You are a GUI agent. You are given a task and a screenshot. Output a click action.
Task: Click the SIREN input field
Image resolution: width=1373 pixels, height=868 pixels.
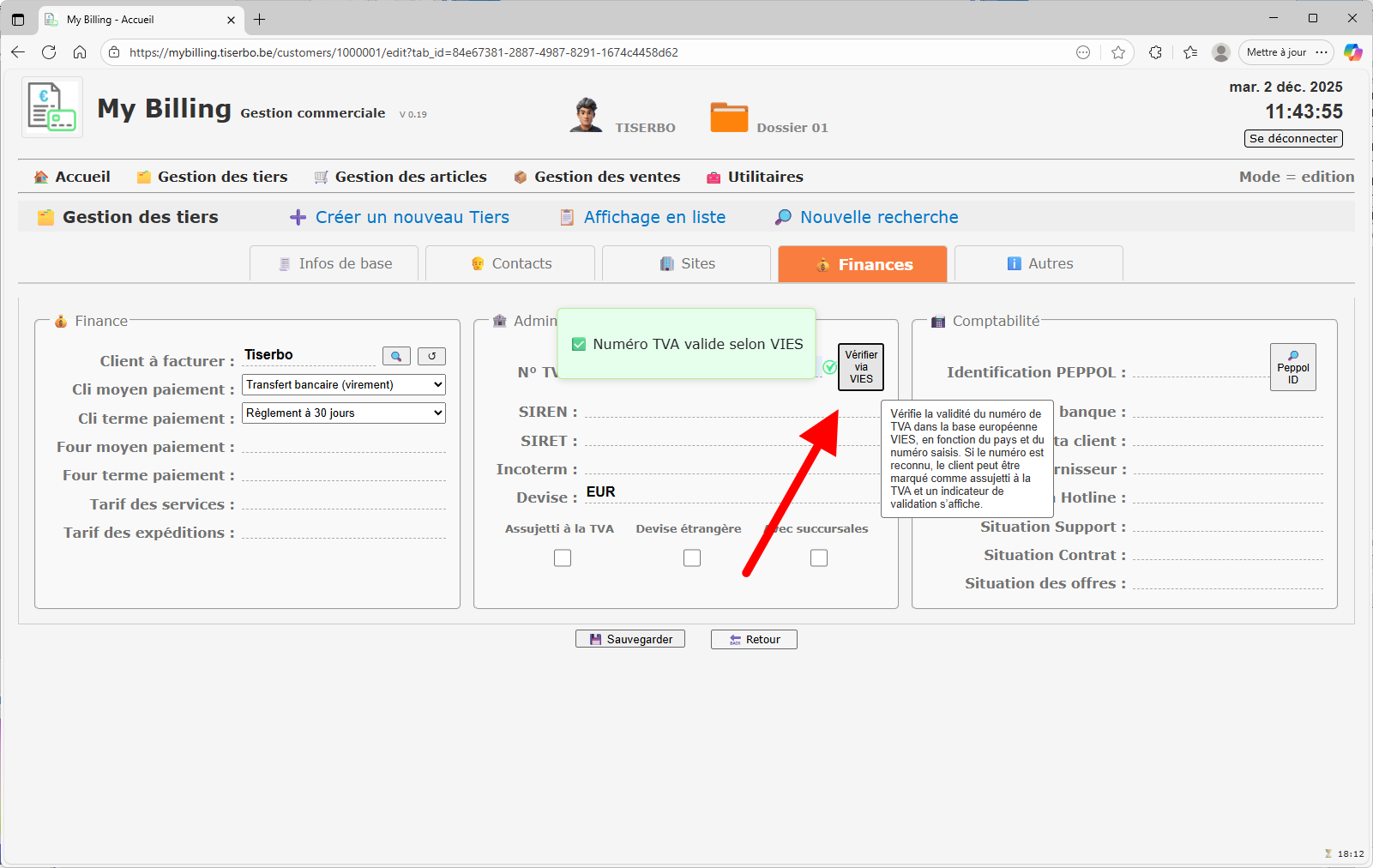point(729,411)
